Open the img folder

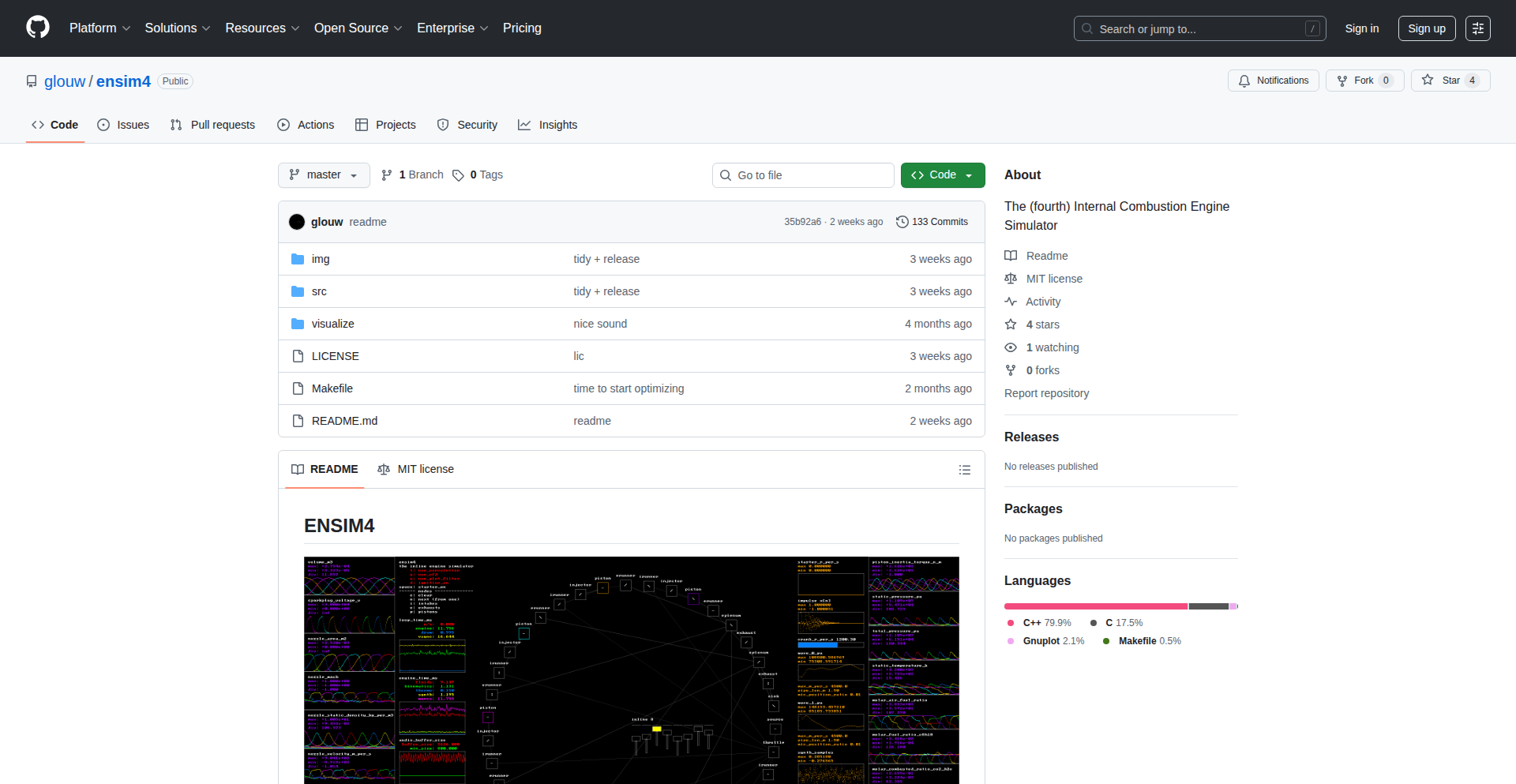(321, 259)
